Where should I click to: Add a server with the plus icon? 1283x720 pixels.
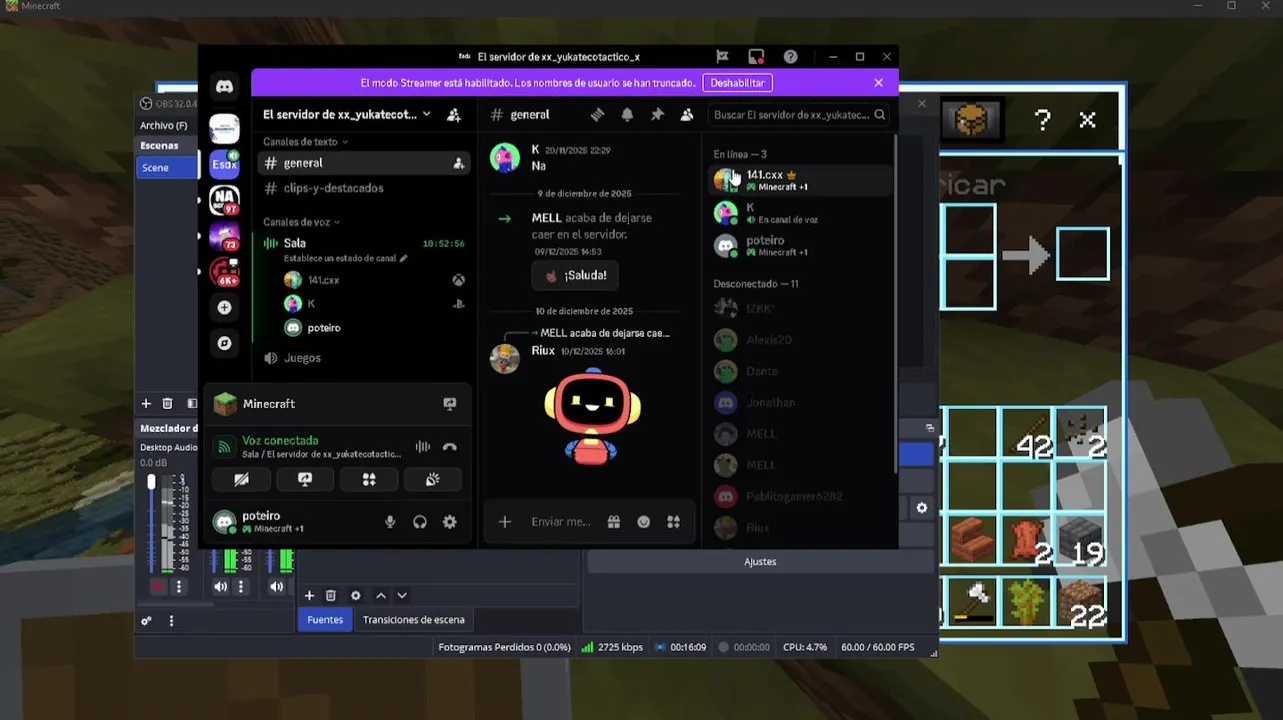(x=224, y=308)
